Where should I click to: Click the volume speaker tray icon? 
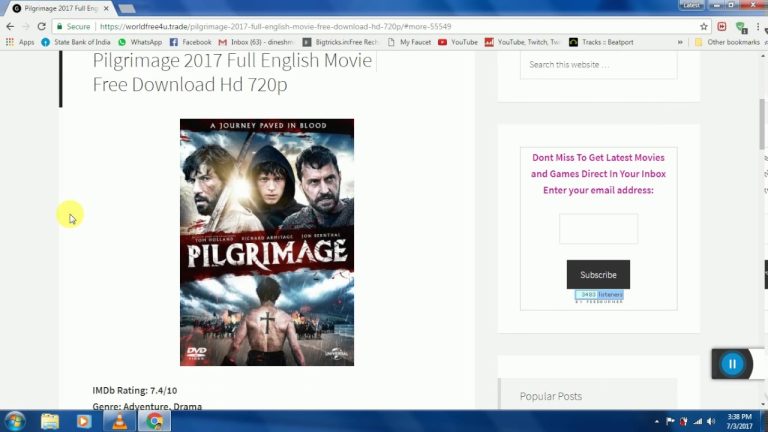tap(711, 421)
